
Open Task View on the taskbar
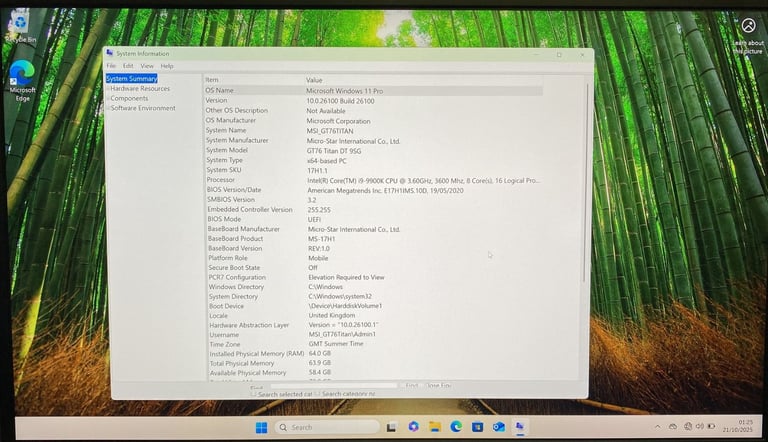point(391,427)
